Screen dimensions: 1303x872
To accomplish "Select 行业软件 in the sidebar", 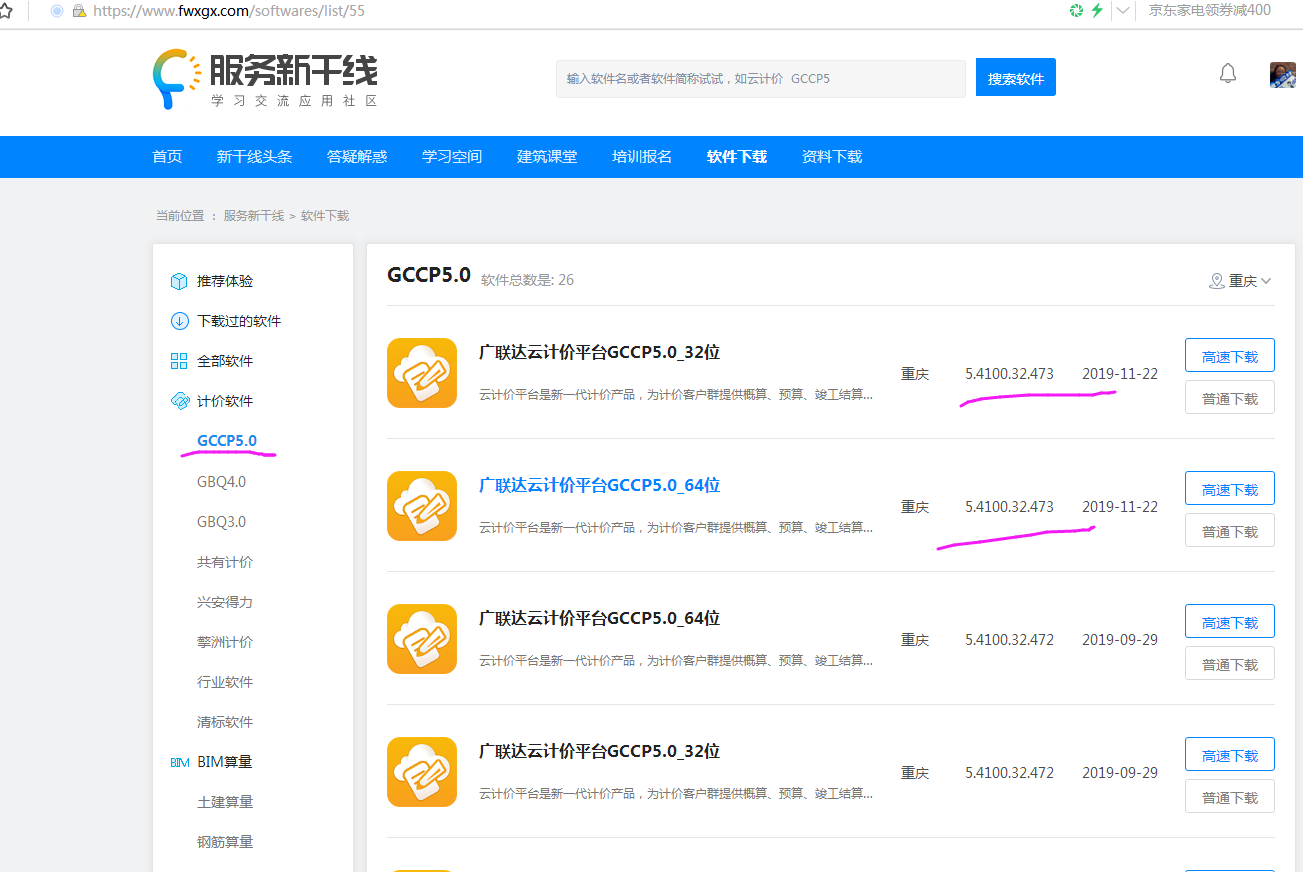I will (x=225, y=682).
